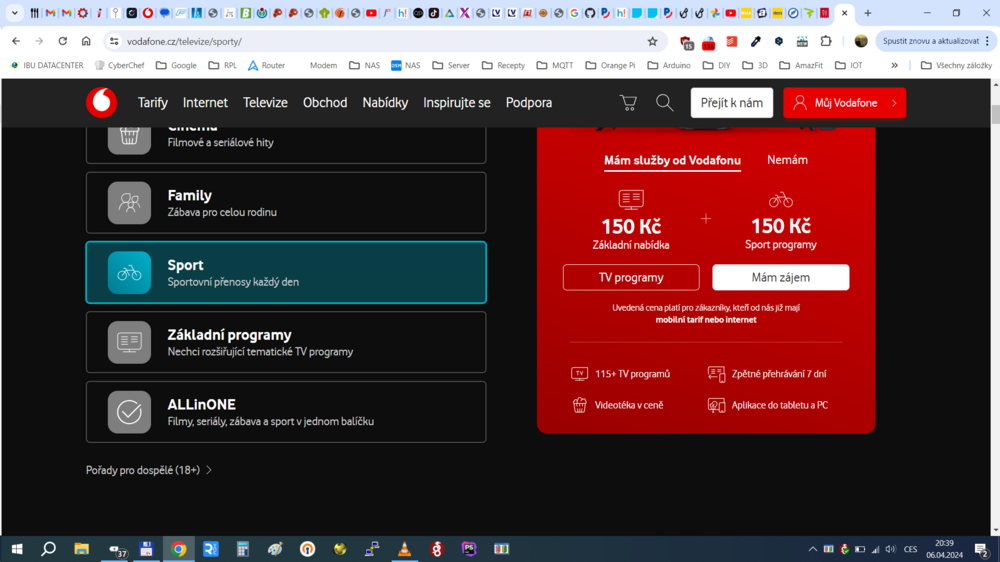Switch to the Nemám tab
1000x562 pixels.
point(787,160)
